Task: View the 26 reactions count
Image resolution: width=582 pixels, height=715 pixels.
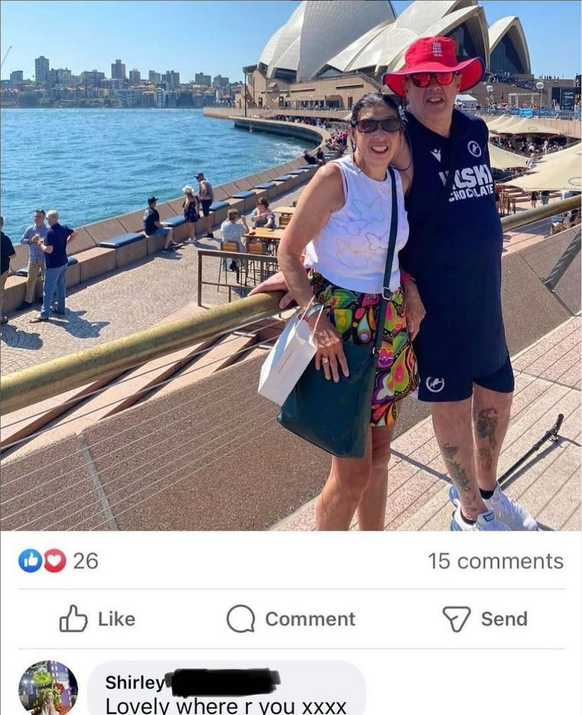Action: coord(86,561)
